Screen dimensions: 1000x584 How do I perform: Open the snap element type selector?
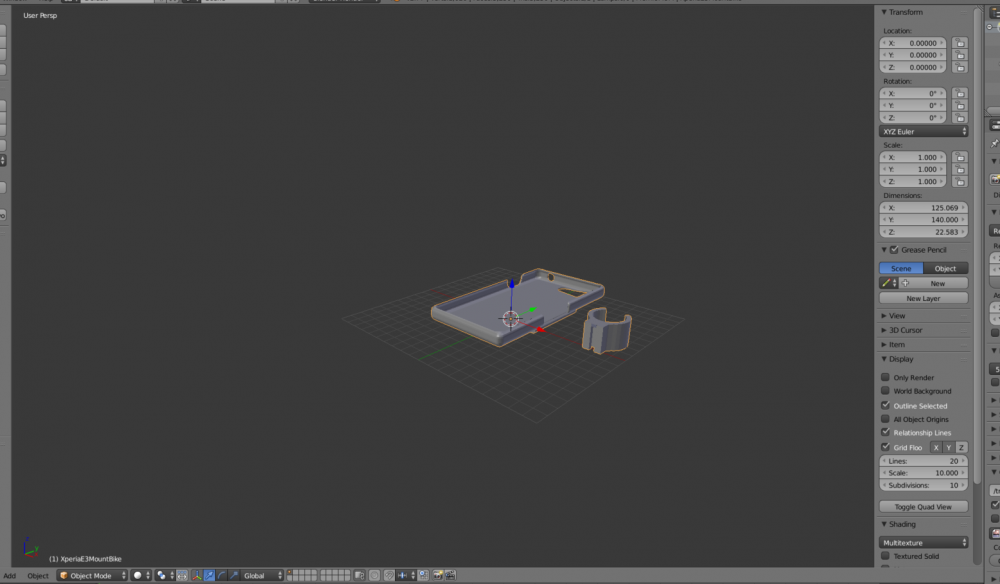(406, 576)
